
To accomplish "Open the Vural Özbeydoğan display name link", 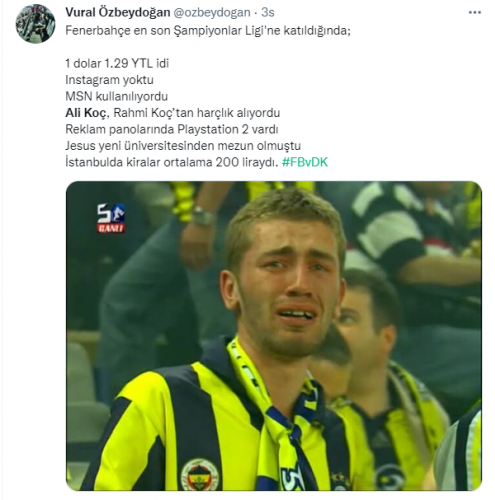I will [118, 12].
